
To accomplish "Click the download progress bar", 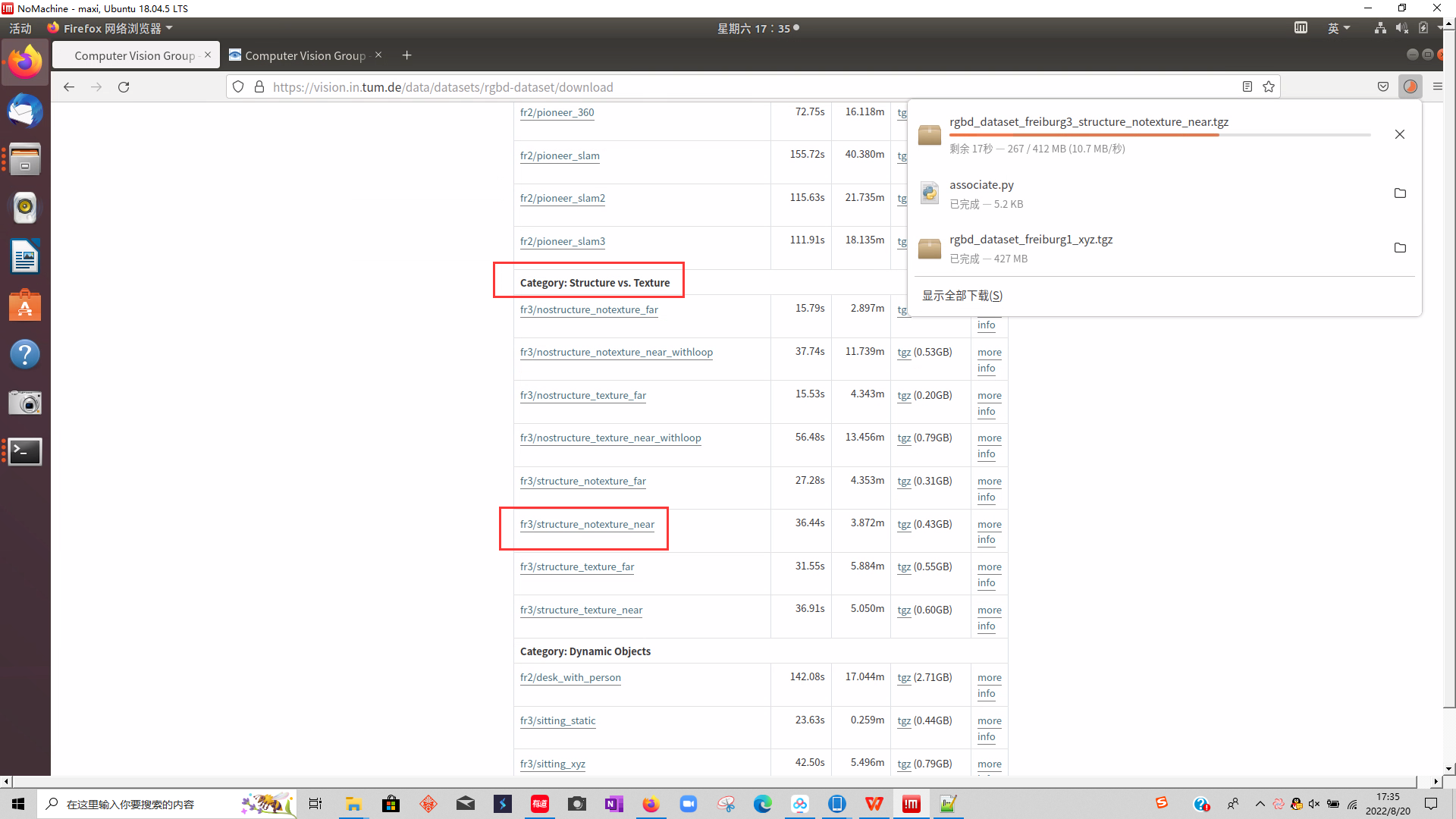I will [x=1159, y=135].
